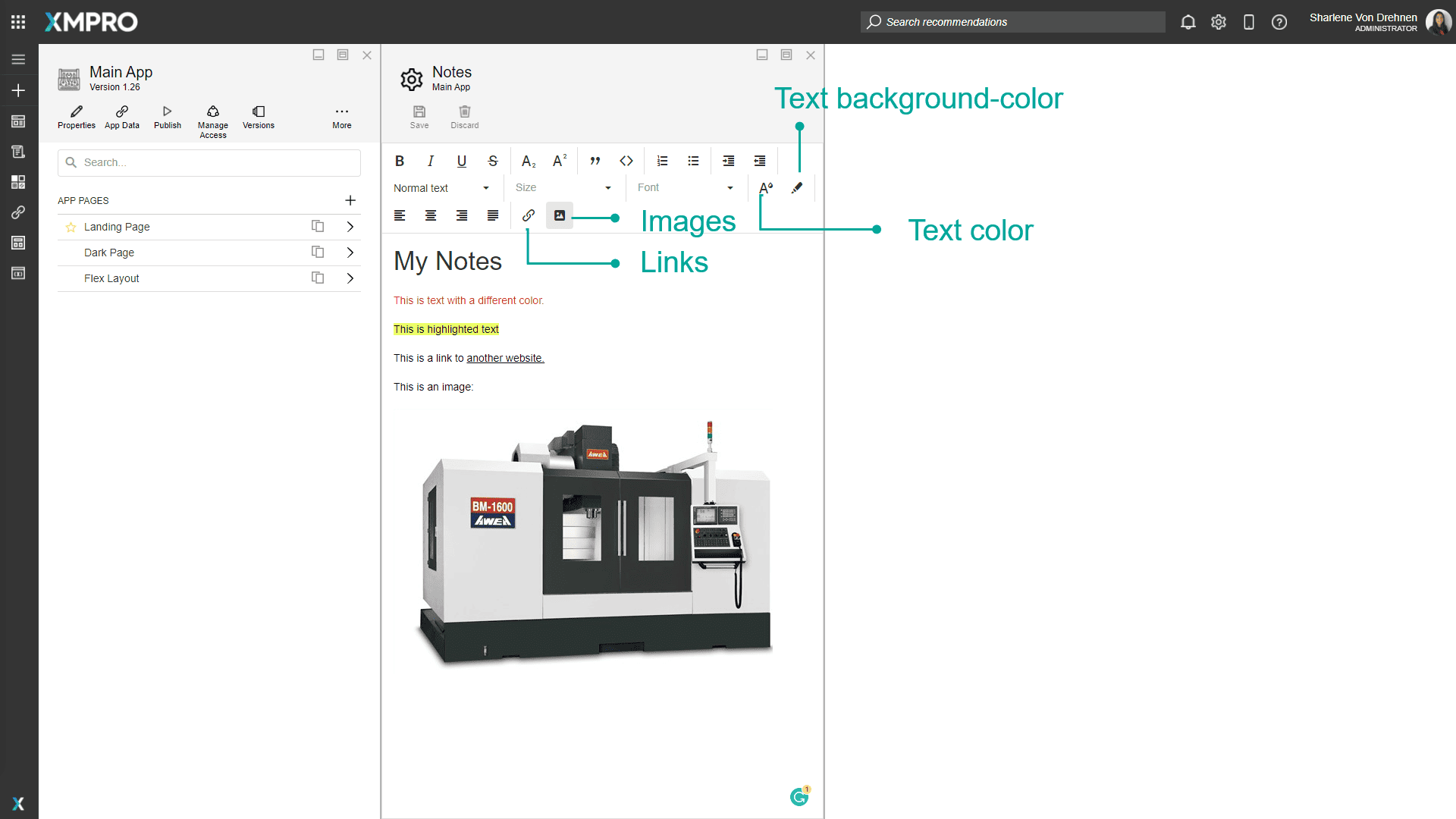The width and height of the screenshot is (1456, 819).
Task: Toggle justify text alignment
Action: [x=492, y=215]
